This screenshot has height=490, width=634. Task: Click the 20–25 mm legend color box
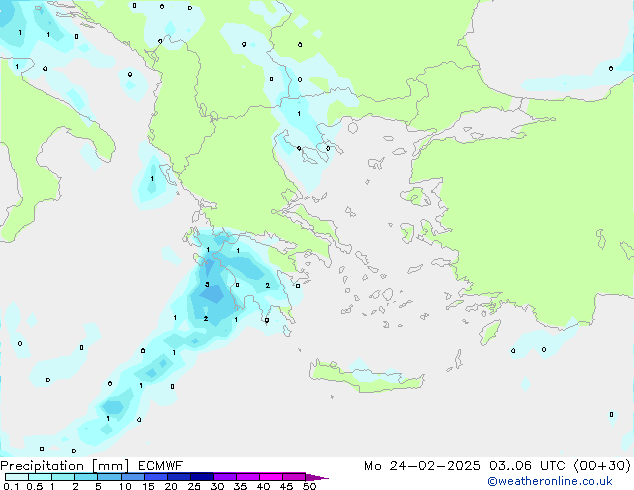point(179,477)
